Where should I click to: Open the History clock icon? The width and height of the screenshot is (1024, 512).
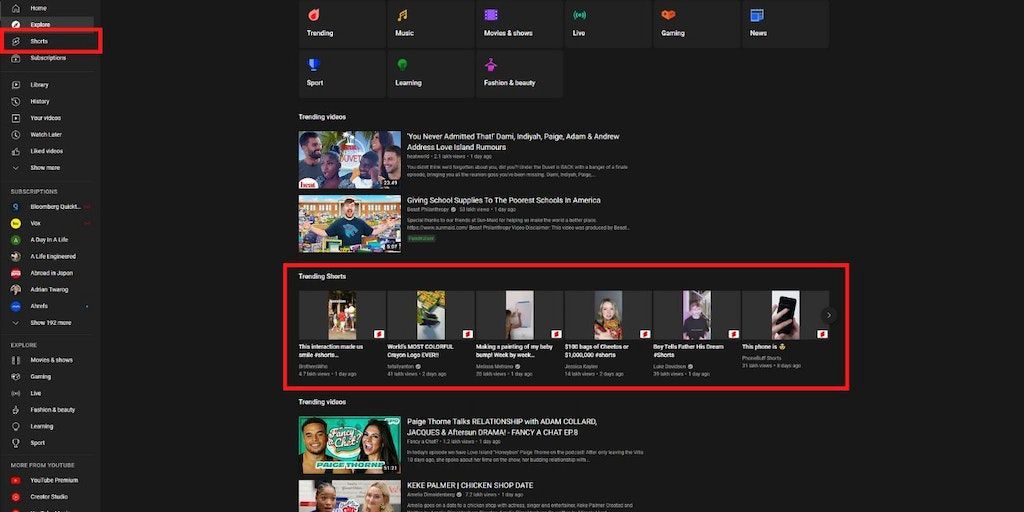point(16,101)
